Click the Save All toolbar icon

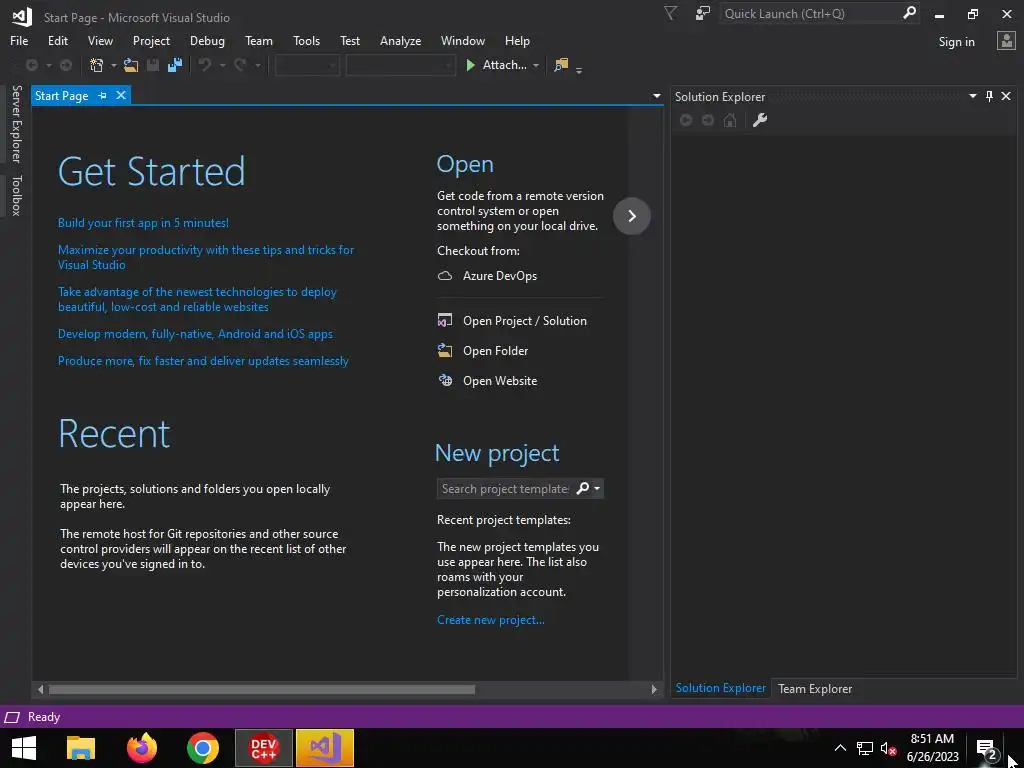[175, 65]
